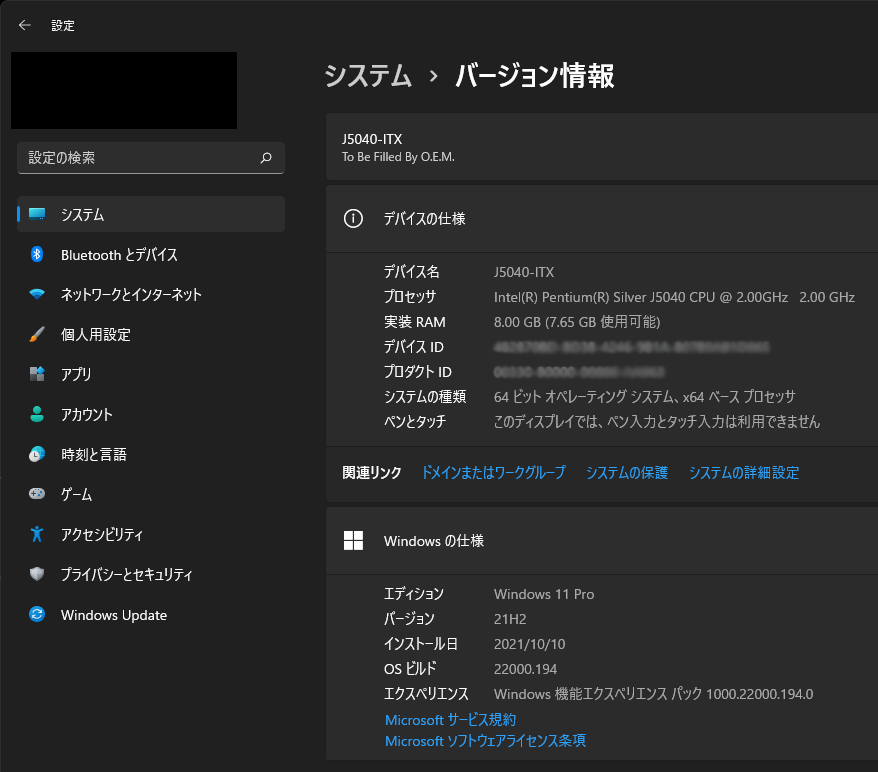Viewport: 878px width, 772px height.
Task: Click the システム monitor icon in sidebar
Action: [x=37, y=214]
